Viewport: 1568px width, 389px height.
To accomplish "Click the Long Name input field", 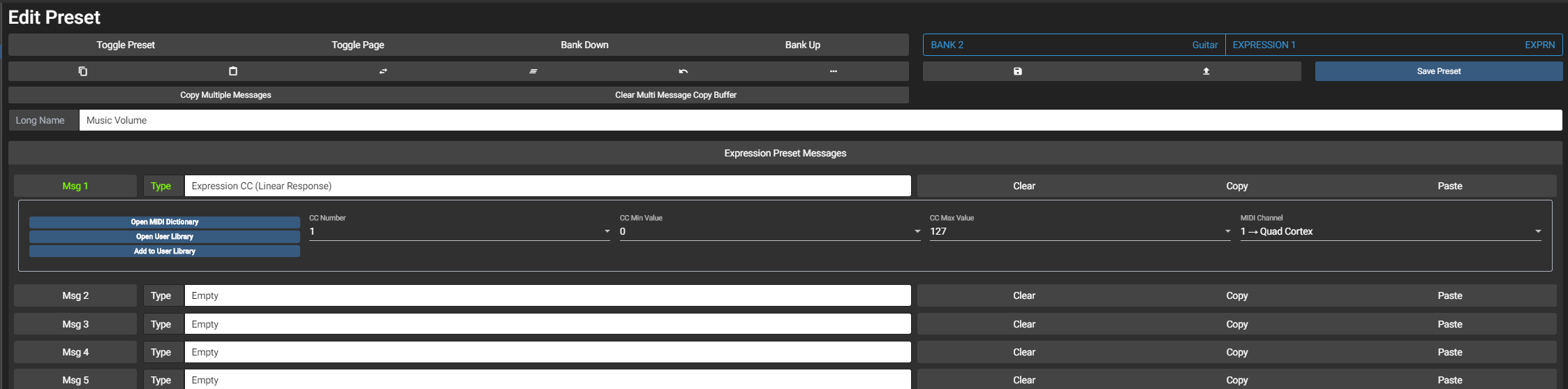I will pos(820,120).
